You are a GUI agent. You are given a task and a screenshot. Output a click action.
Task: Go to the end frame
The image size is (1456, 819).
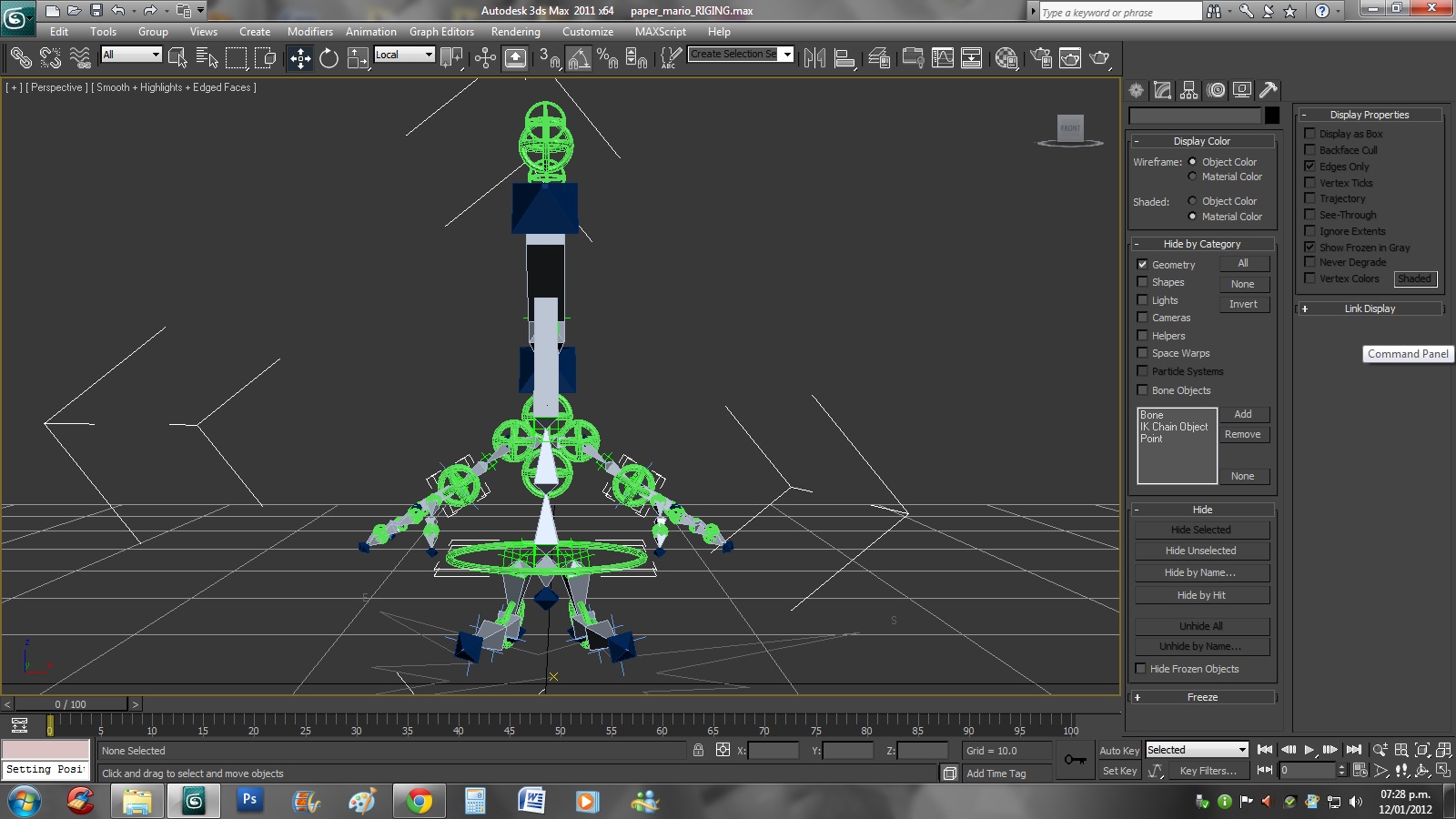pos(1354,750)
